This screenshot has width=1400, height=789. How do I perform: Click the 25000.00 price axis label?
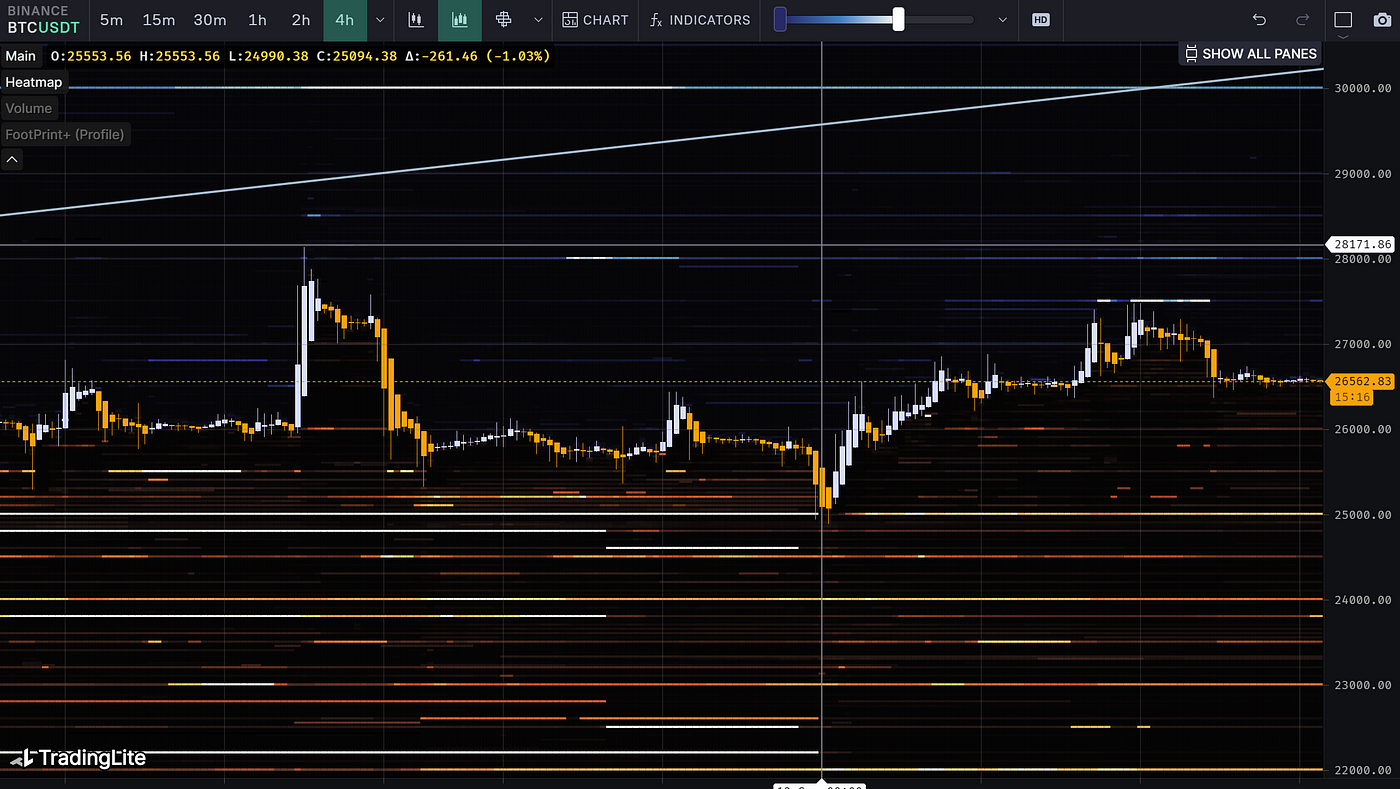click(x=1363, y=515)
